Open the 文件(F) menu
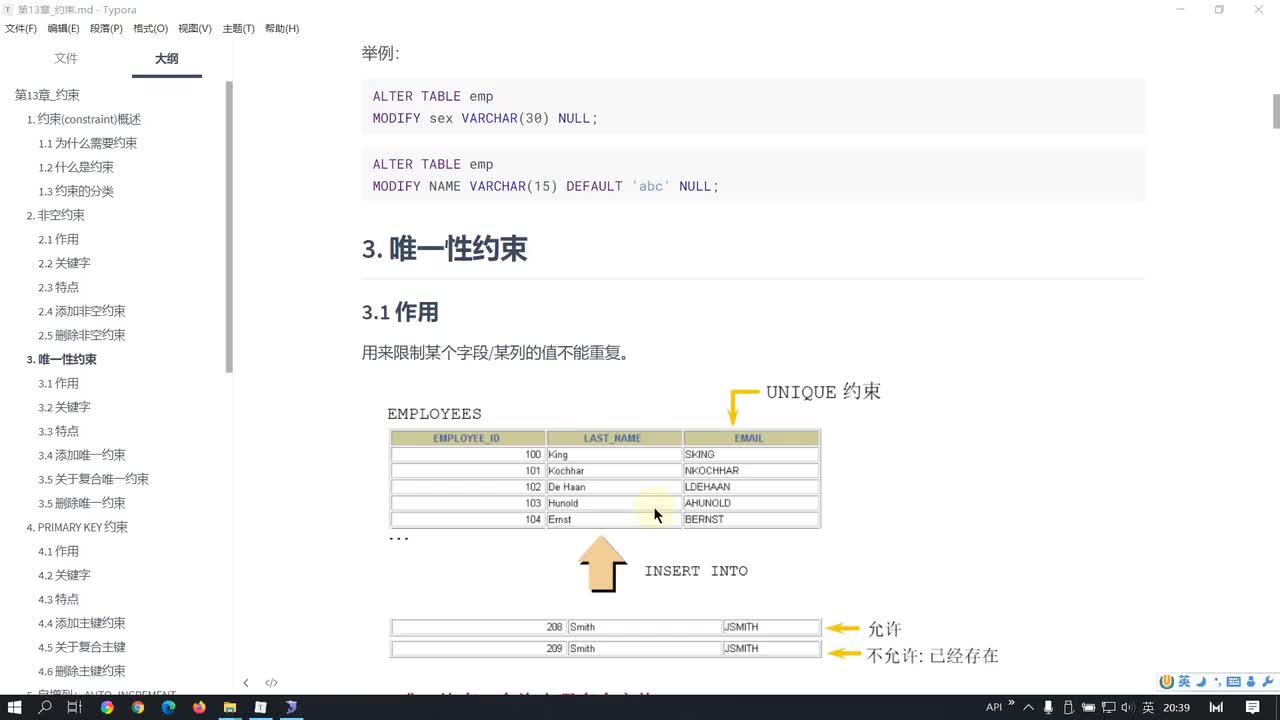 tap(21, 29)
